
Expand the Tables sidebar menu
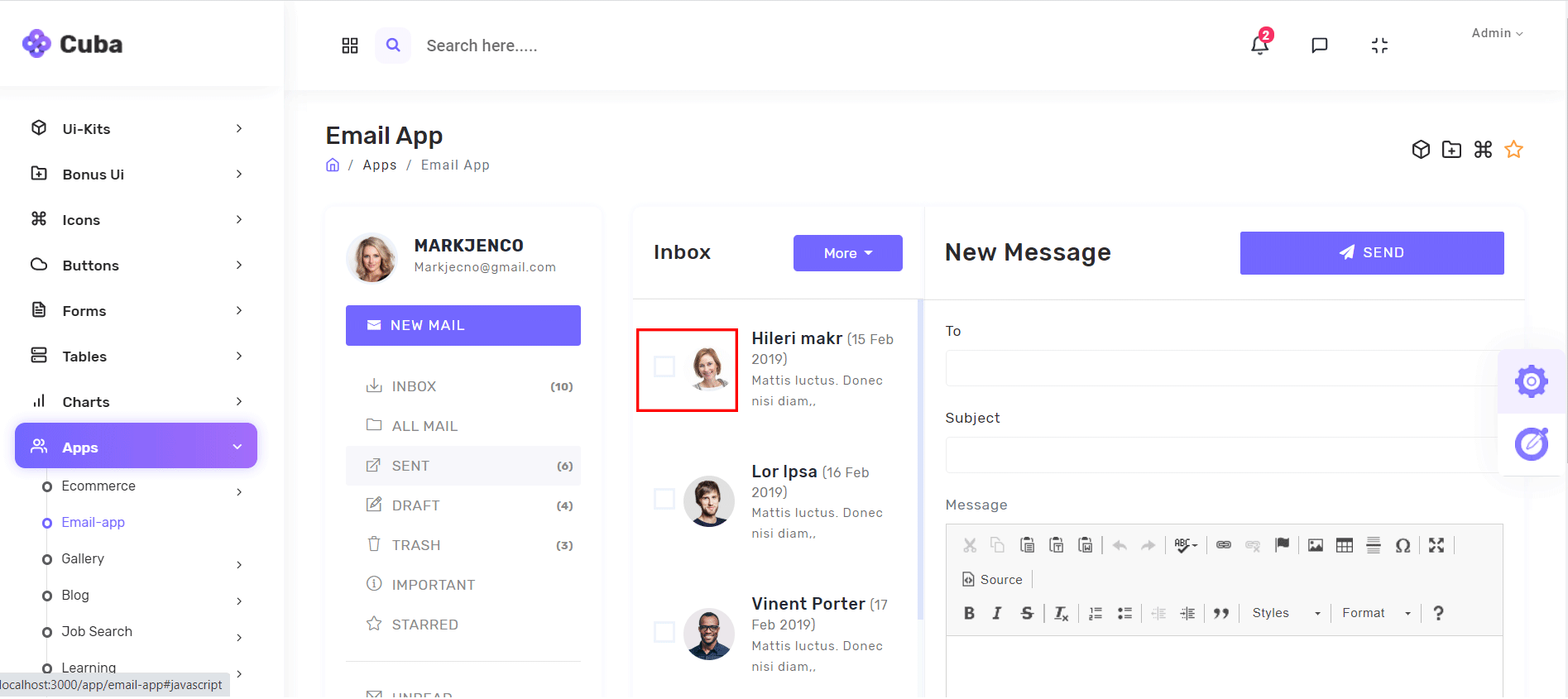[x=137, y=356]
